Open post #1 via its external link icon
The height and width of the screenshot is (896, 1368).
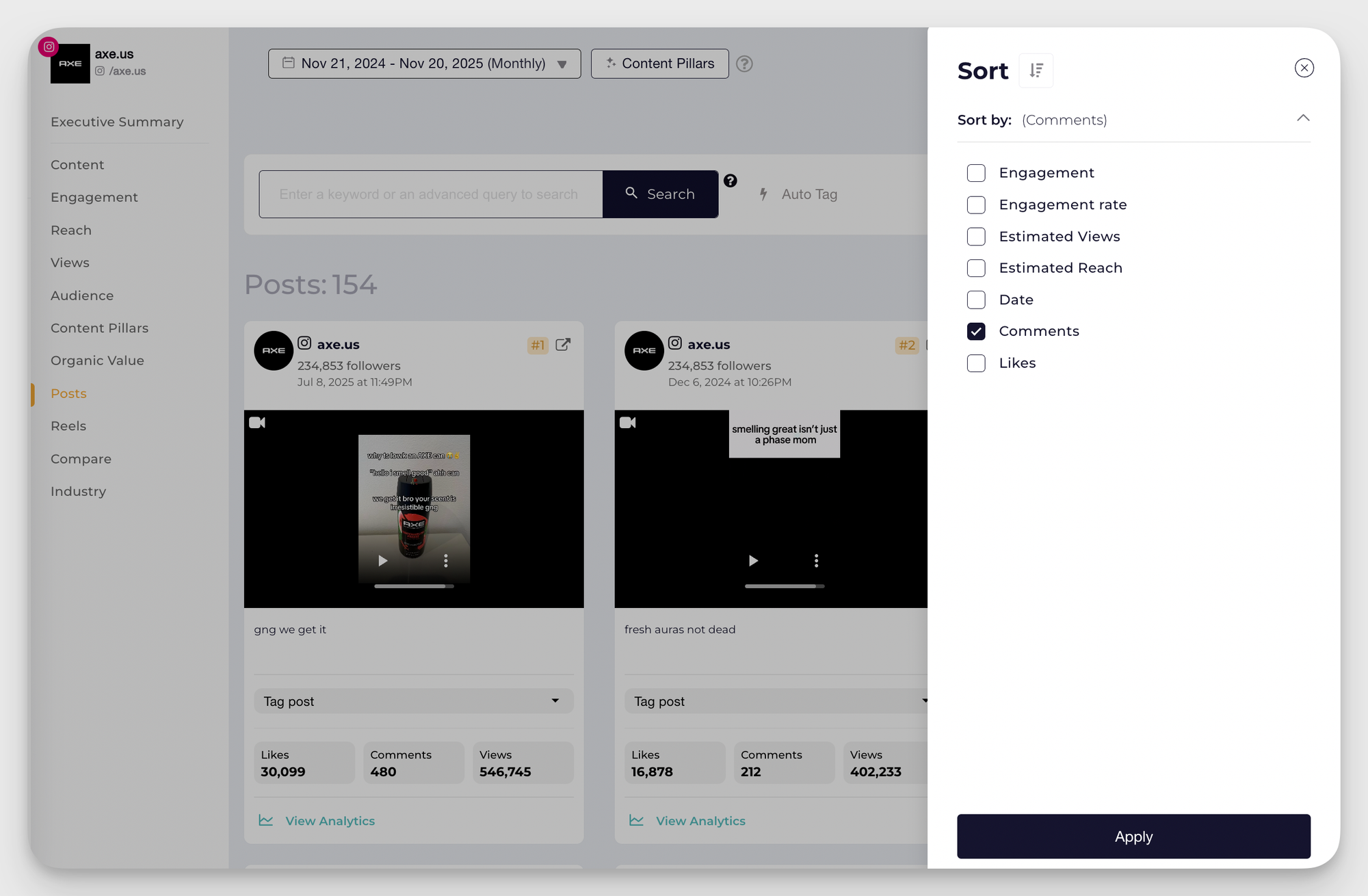[562, 345]
